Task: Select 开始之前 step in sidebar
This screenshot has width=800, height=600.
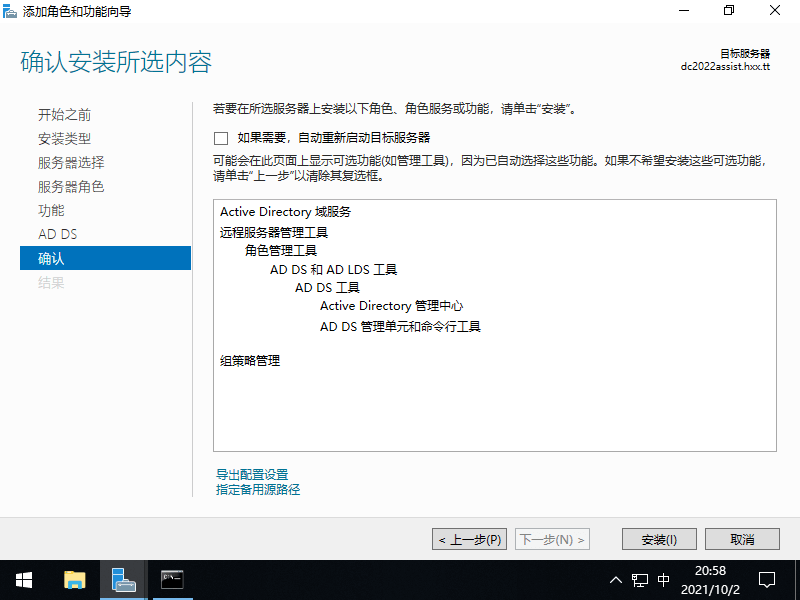Action: [64, 115]
